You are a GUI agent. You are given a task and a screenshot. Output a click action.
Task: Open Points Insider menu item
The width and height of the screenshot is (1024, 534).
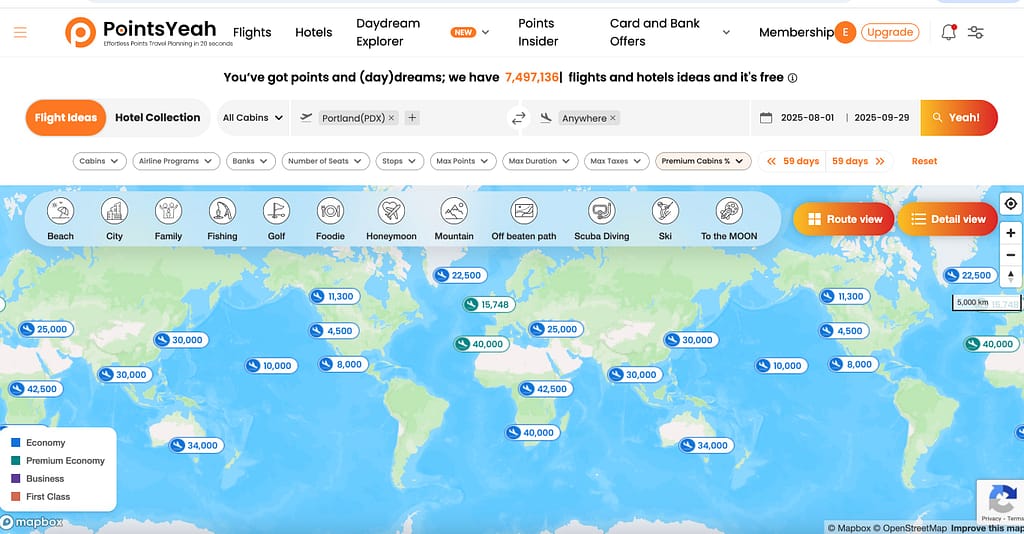[x=536, y=32]
